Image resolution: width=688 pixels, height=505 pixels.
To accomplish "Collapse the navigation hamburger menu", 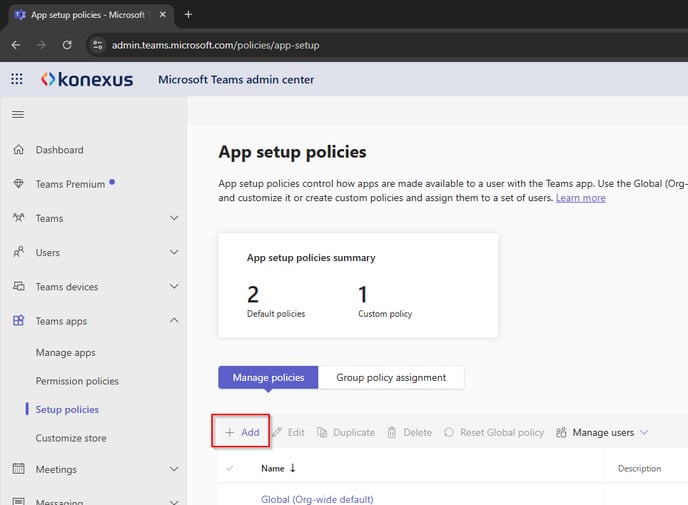I will click(18, 115).
